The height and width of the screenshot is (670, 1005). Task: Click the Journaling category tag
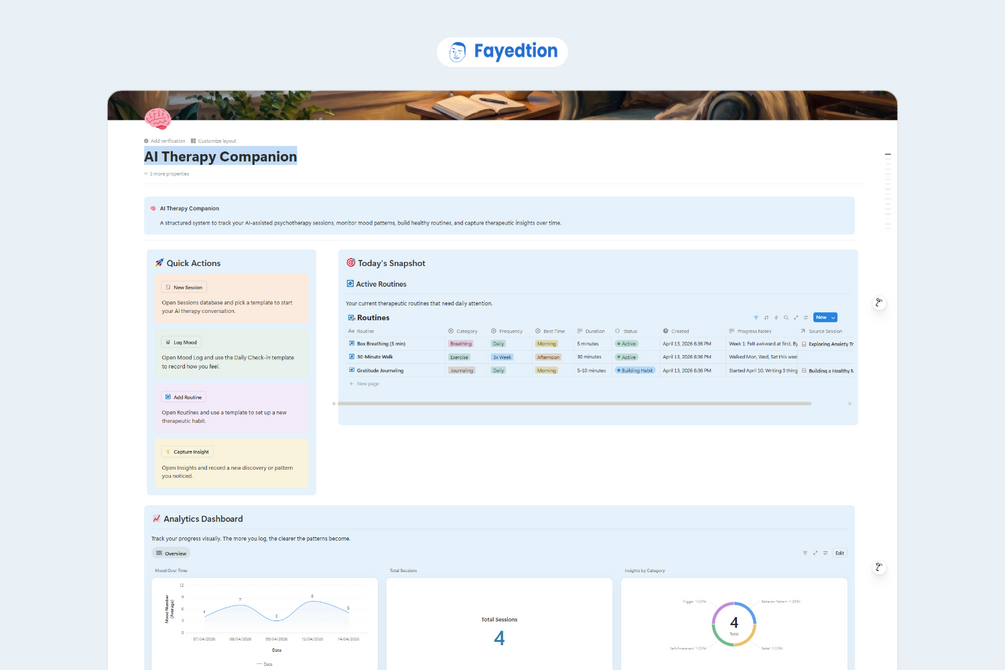(x=461, y=371)
